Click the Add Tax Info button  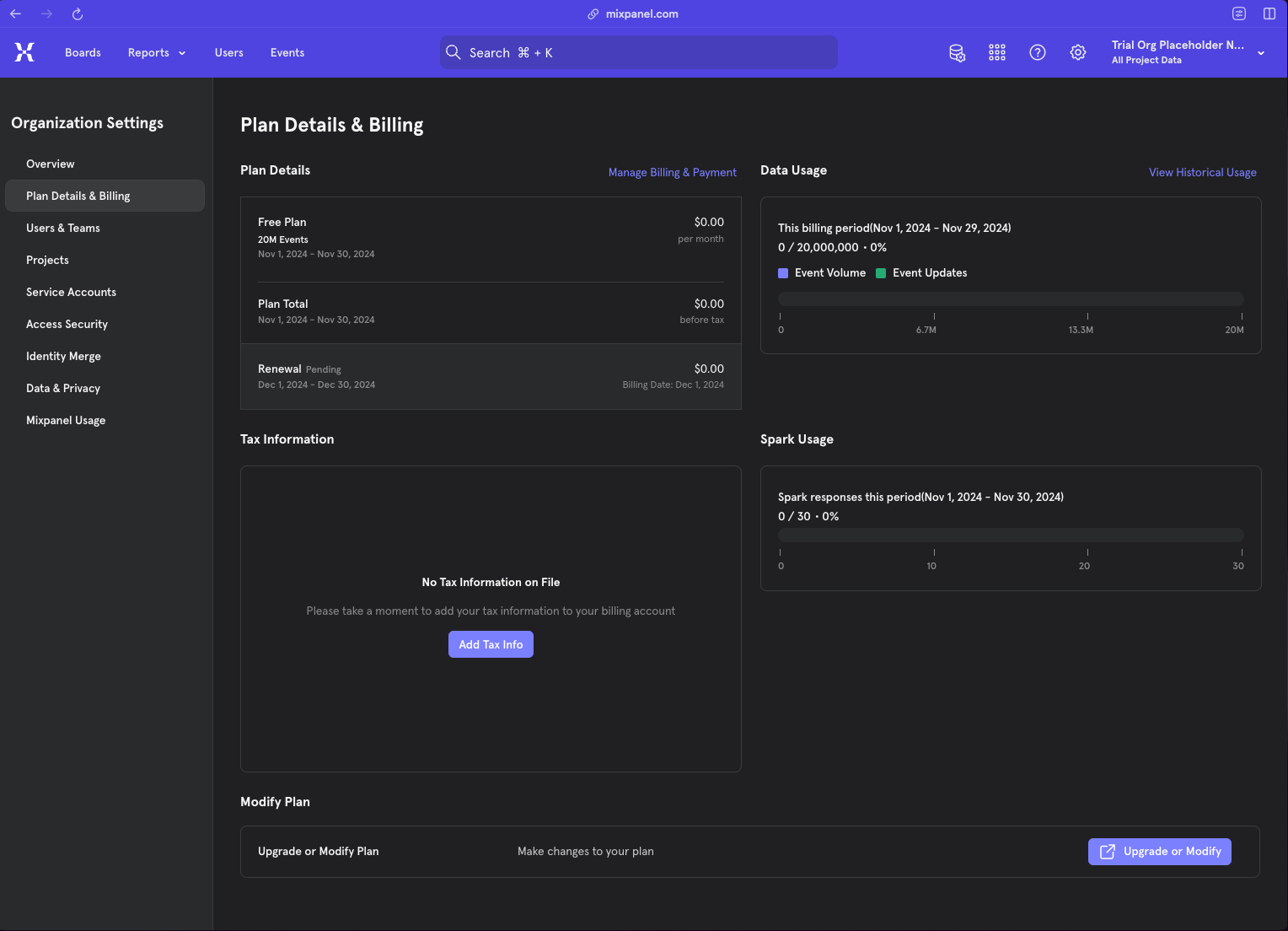point(491,644)
